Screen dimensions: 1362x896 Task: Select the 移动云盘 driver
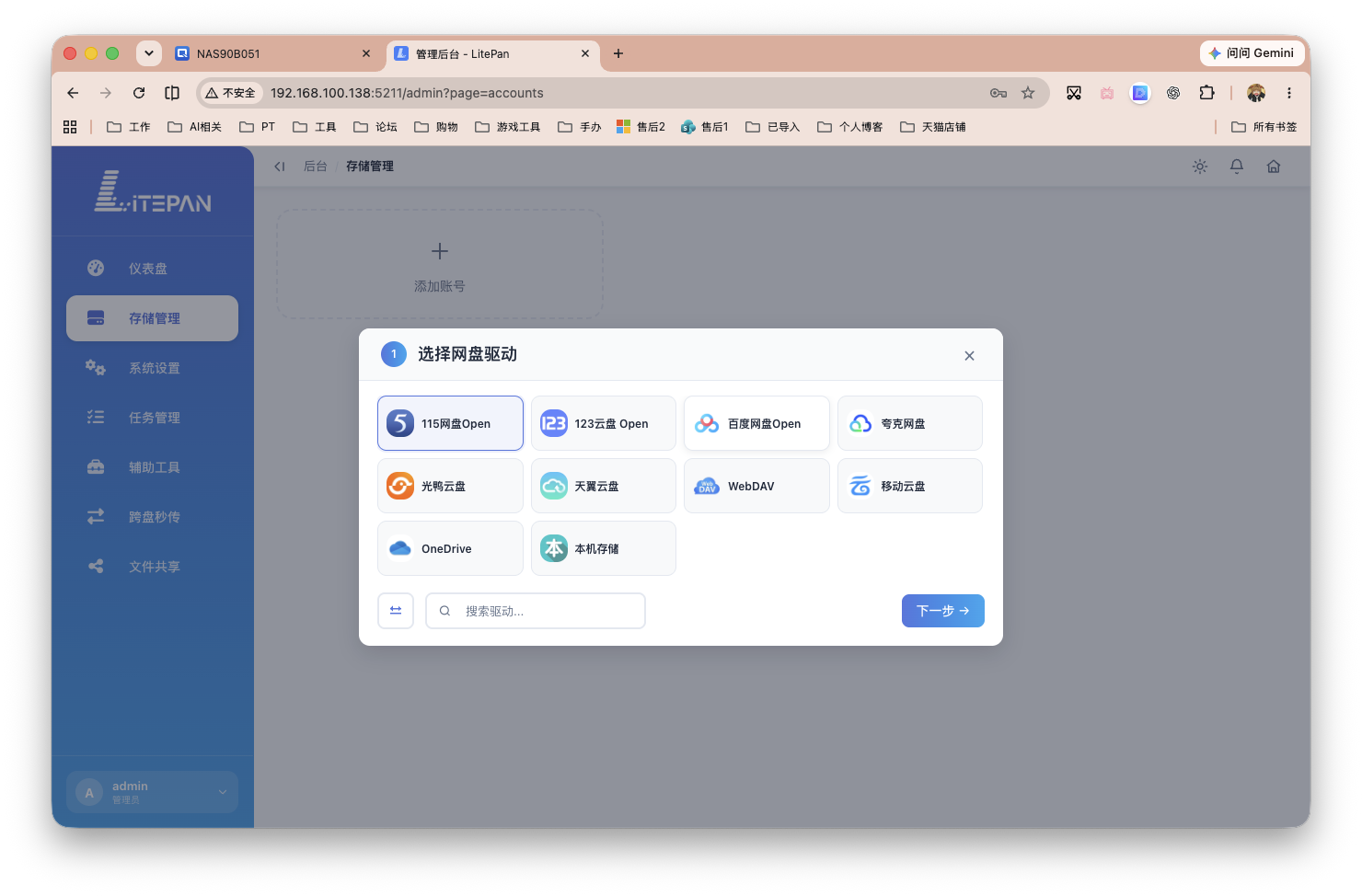(x=910, y=486)
